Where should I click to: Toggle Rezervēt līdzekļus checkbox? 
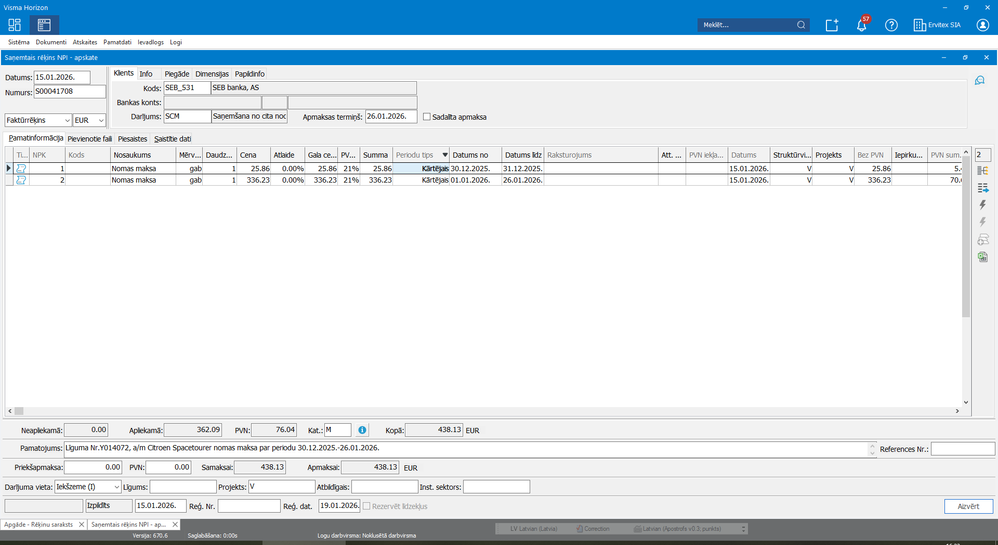[367, 506]
